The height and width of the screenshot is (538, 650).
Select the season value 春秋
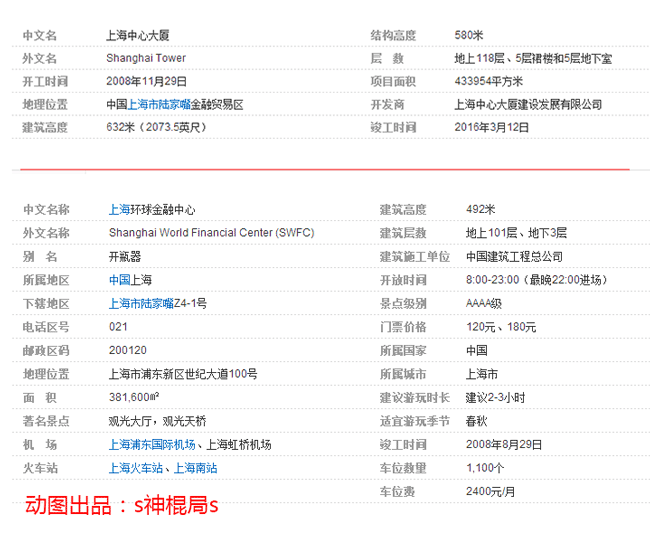476,421
